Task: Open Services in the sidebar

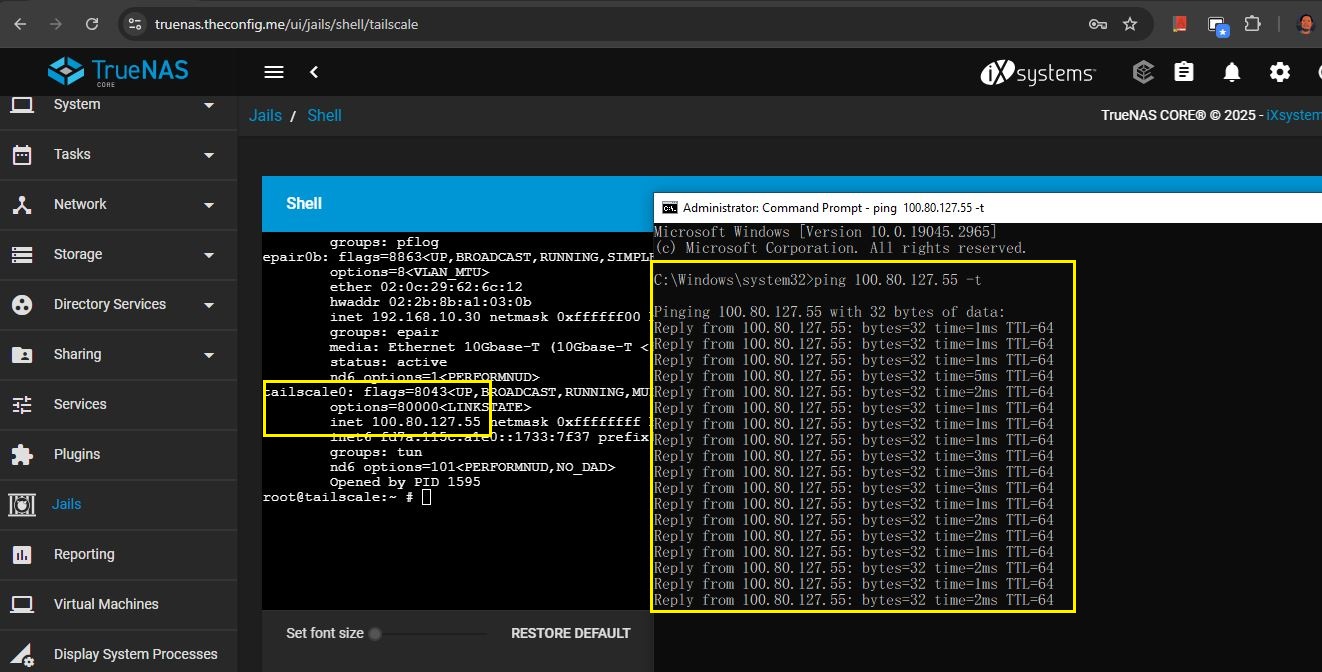Action: (x=118, y=404)
